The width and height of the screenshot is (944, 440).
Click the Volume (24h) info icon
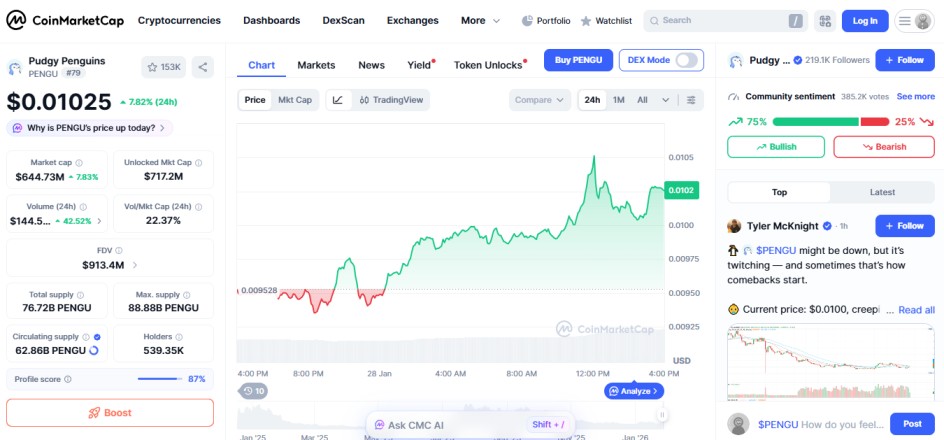click(x=83, y=206)
